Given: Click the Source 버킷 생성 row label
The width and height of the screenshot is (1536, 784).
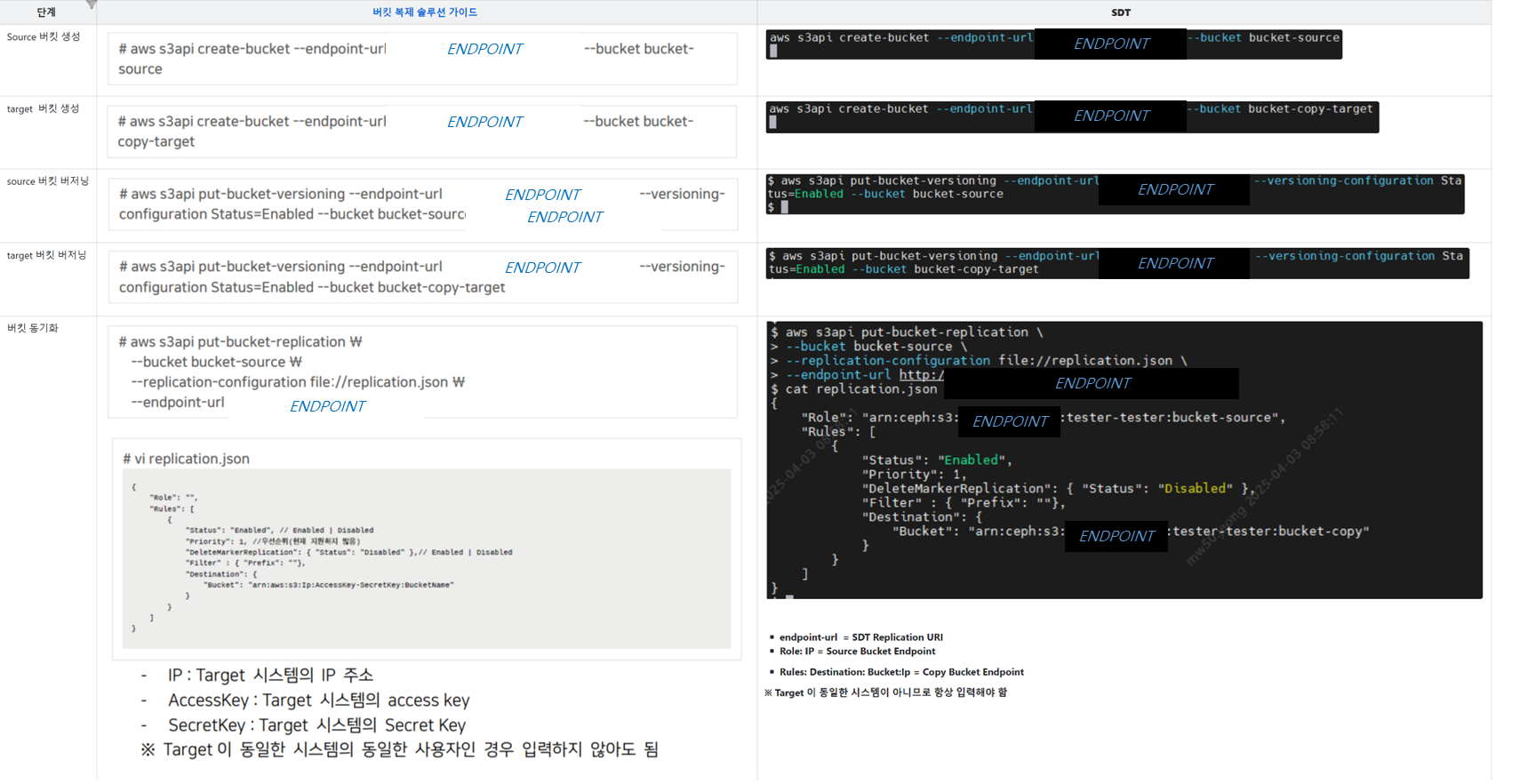Looking at the screenshot, I should point(44,37).
